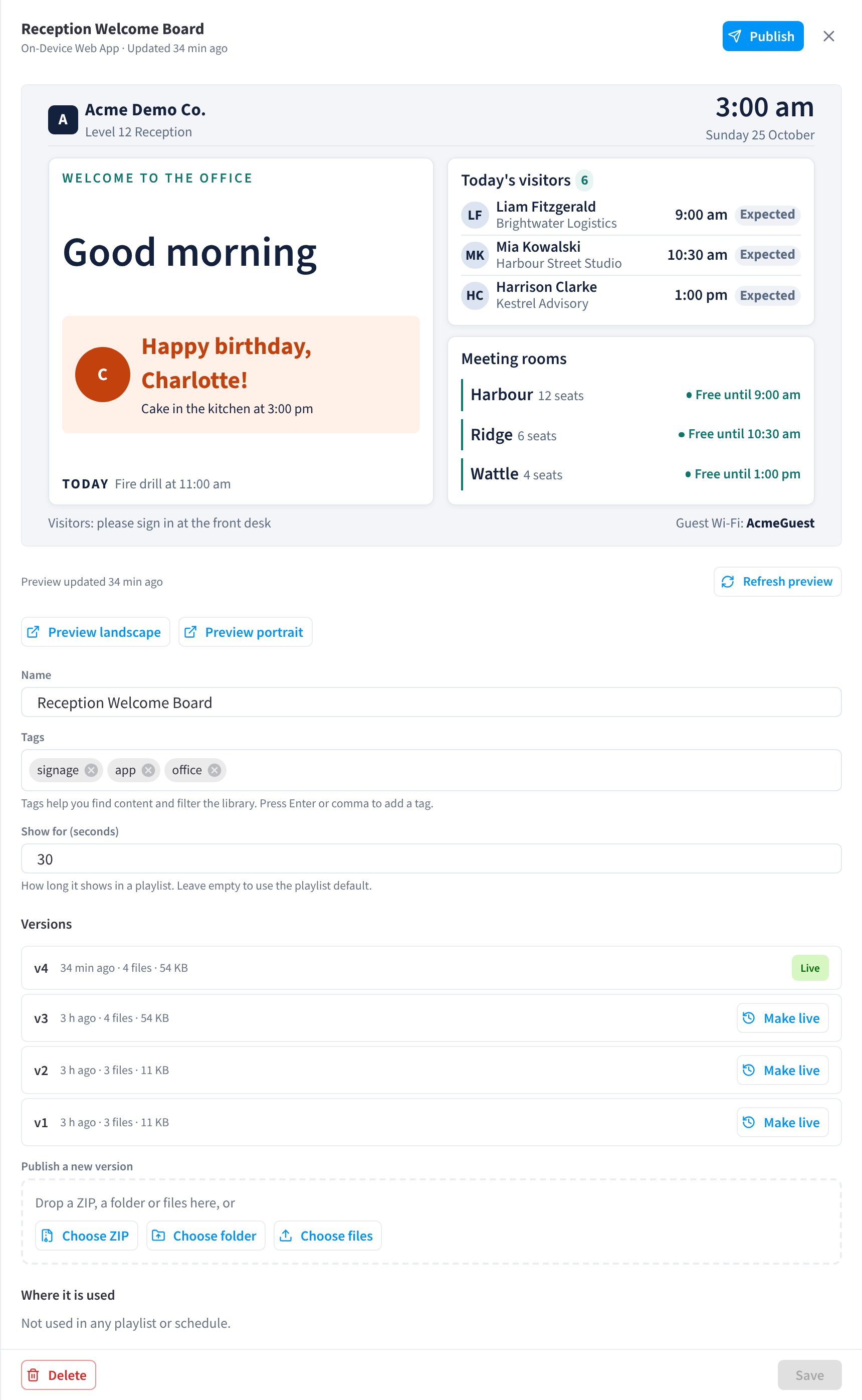Click the Live badge on v4
The image size is (862, 1400).
[809, 967]
